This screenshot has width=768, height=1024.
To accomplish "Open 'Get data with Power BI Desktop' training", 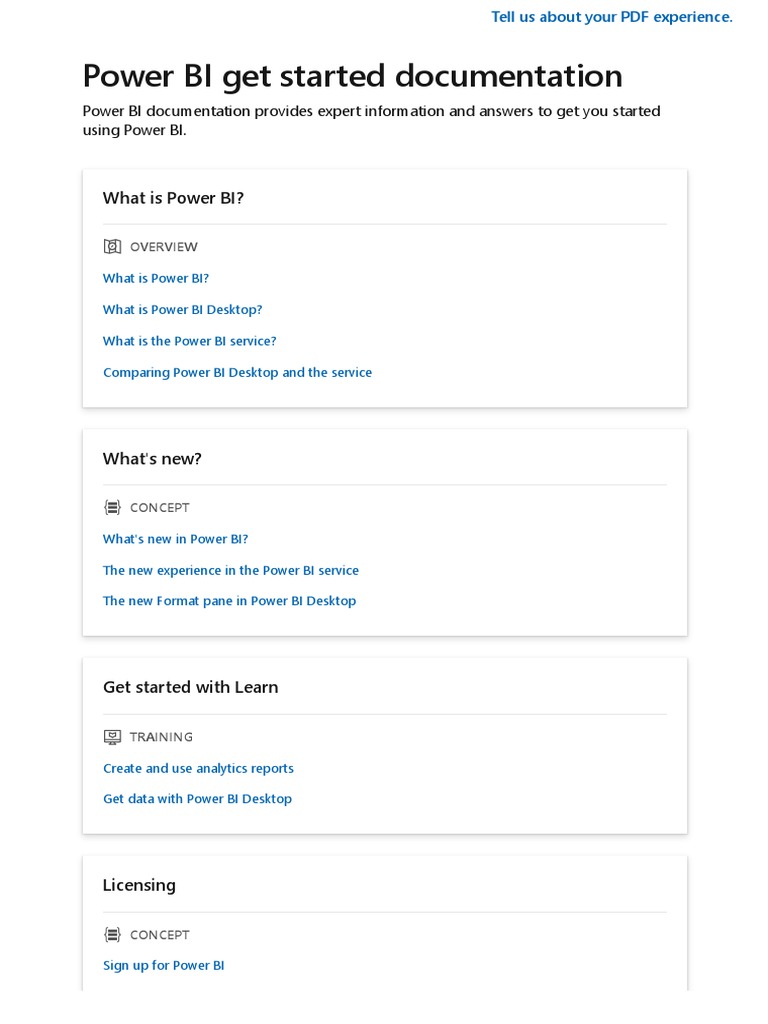I will pyautogui.click(x=197, y=799).
